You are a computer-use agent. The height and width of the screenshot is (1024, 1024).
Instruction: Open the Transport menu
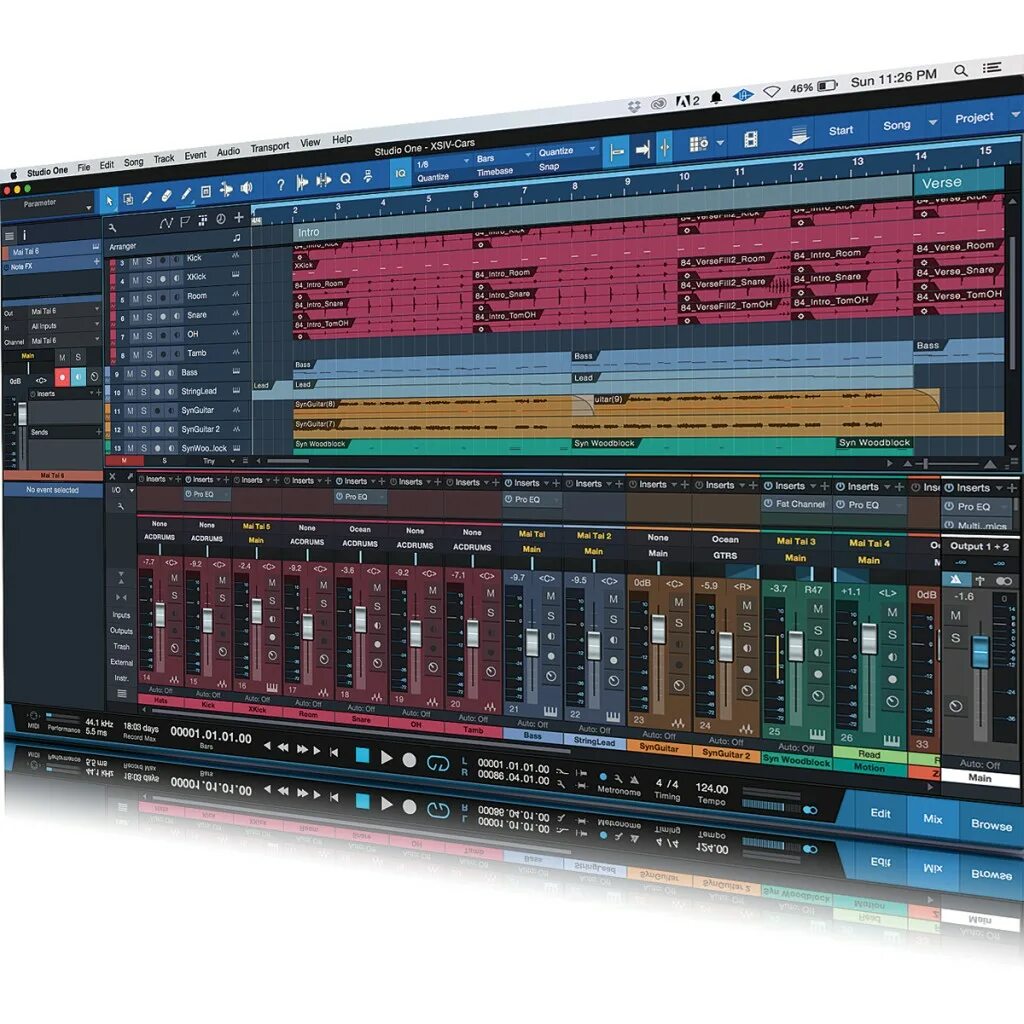(x=270, y=147)
